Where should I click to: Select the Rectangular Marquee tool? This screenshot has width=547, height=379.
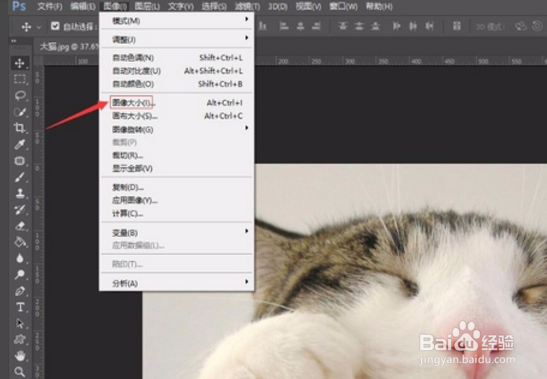(x=20, y=79)
